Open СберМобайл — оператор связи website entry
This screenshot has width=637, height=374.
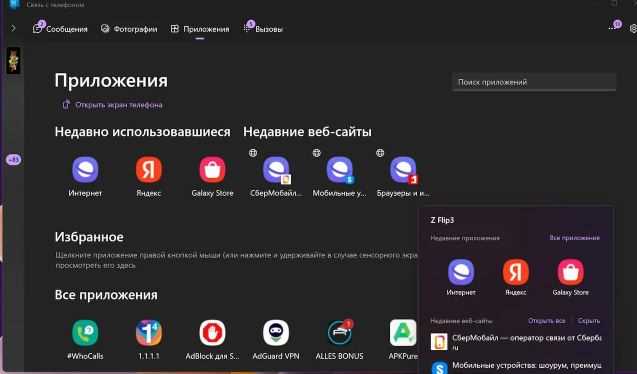516,342
